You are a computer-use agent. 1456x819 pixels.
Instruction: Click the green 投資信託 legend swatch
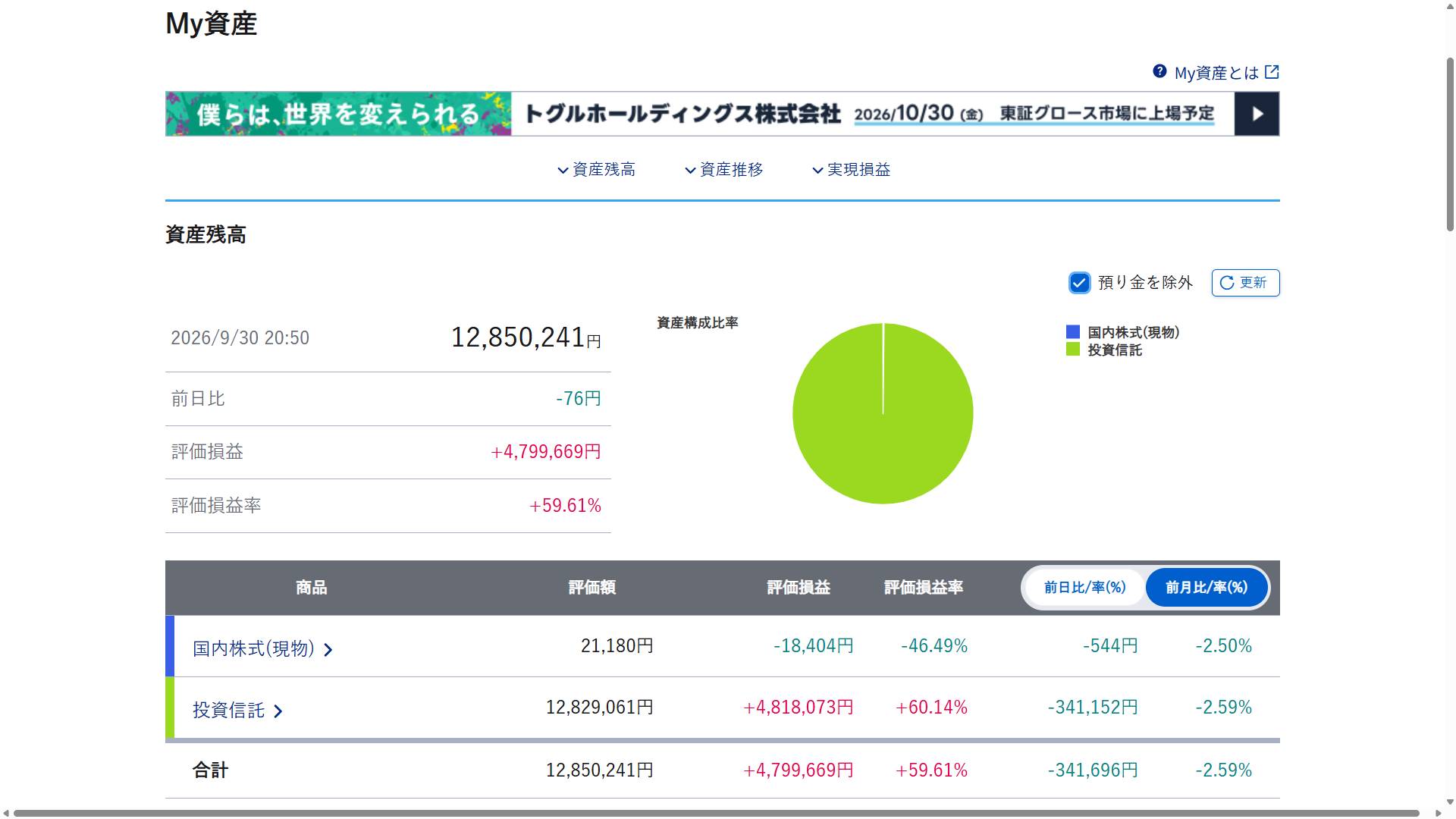1073,350
